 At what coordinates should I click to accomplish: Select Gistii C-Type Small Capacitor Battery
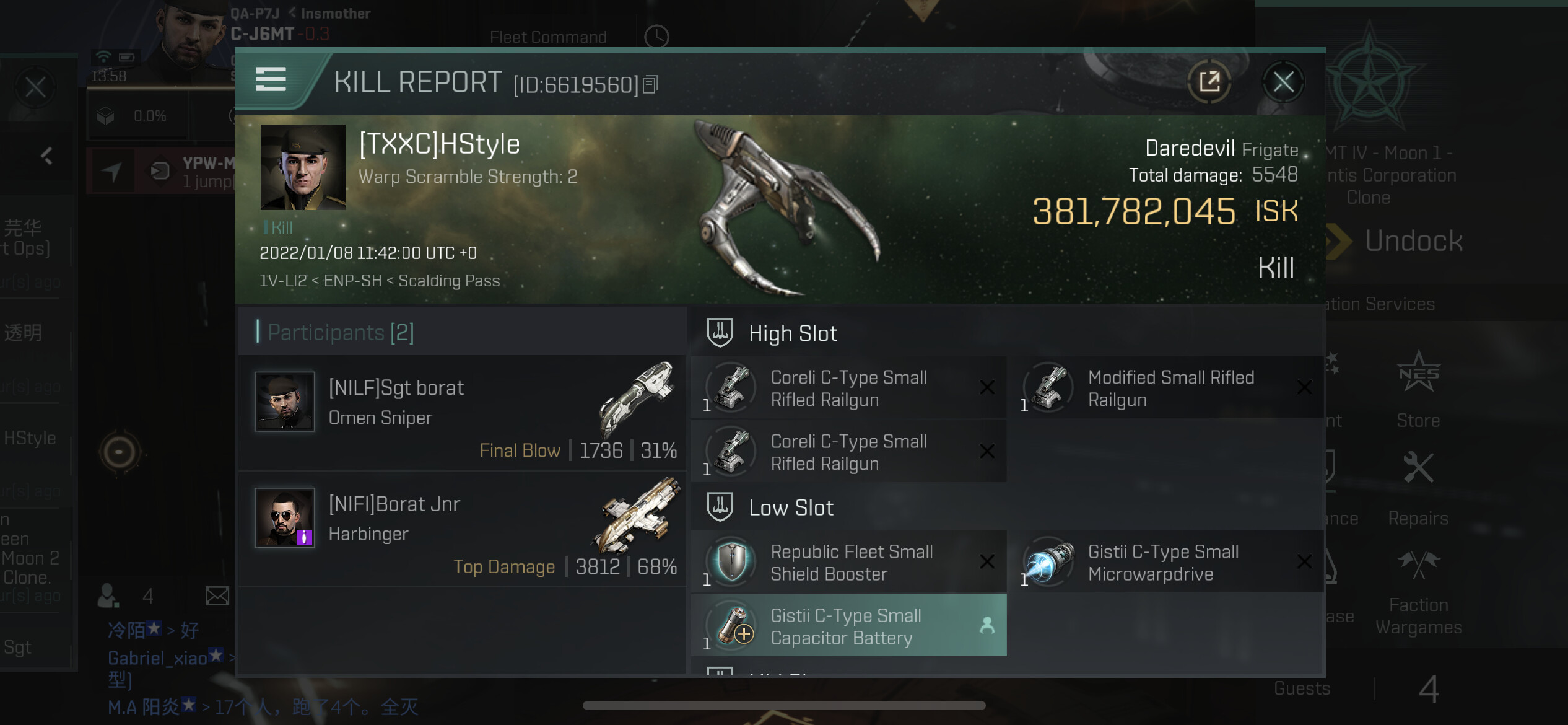(x=848, y=626)
